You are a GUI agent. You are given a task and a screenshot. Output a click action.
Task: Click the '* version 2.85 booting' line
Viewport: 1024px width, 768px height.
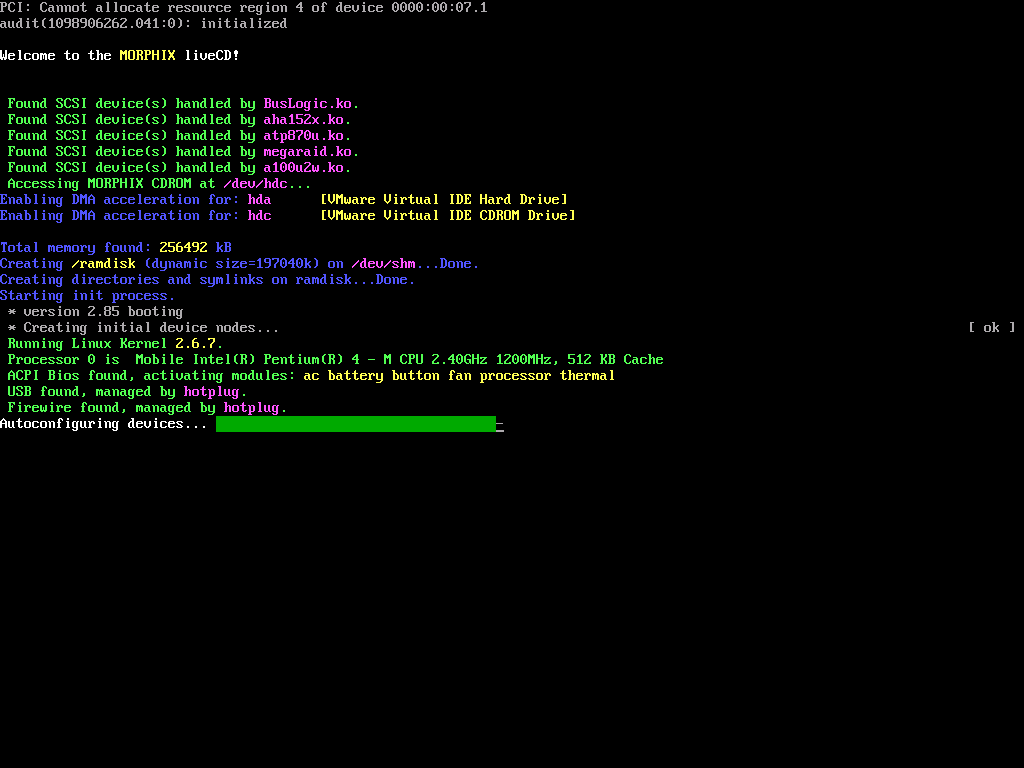coord(95,312)
